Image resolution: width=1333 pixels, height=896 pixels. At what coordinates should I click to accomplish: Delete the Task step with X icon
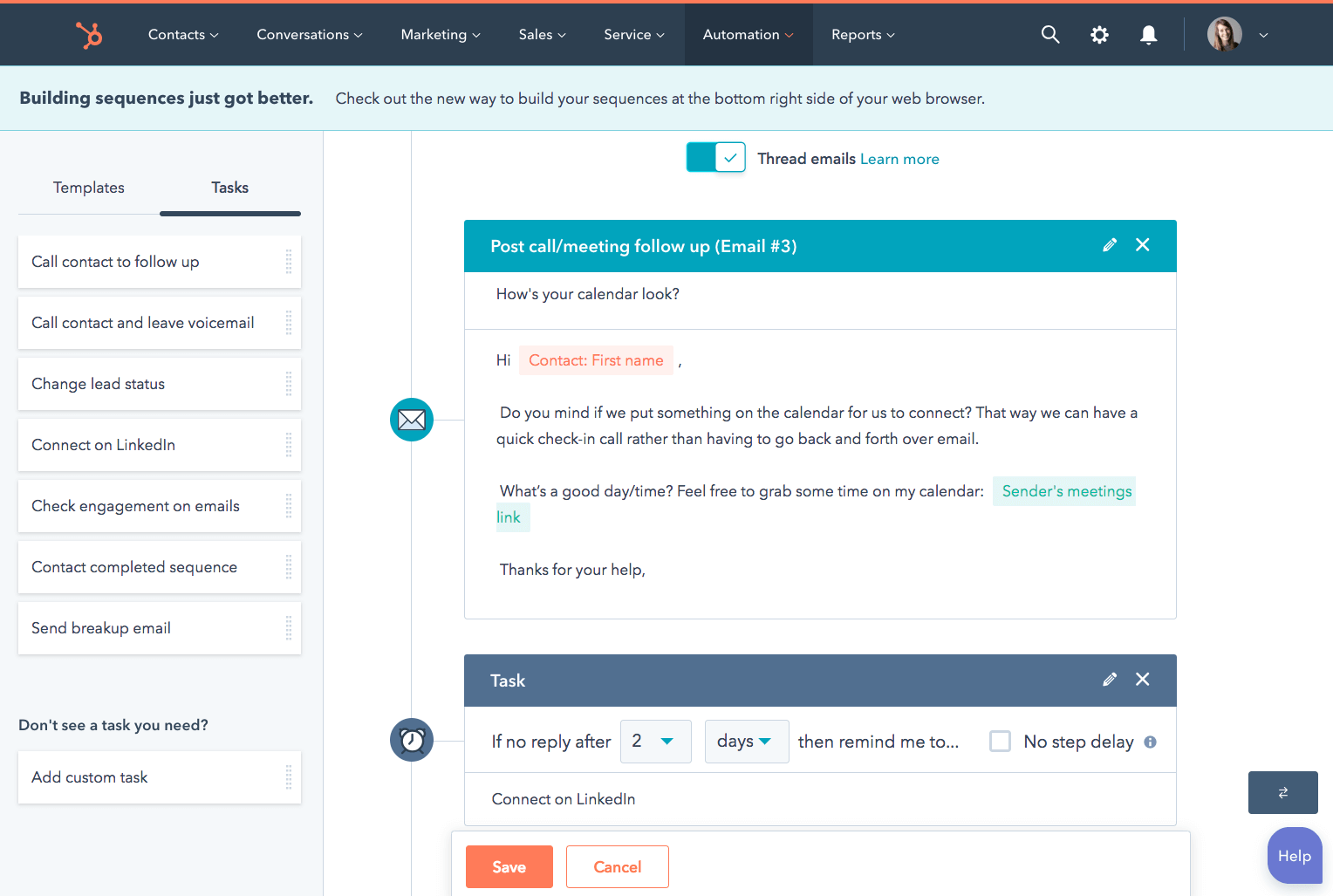point(1142,680)
